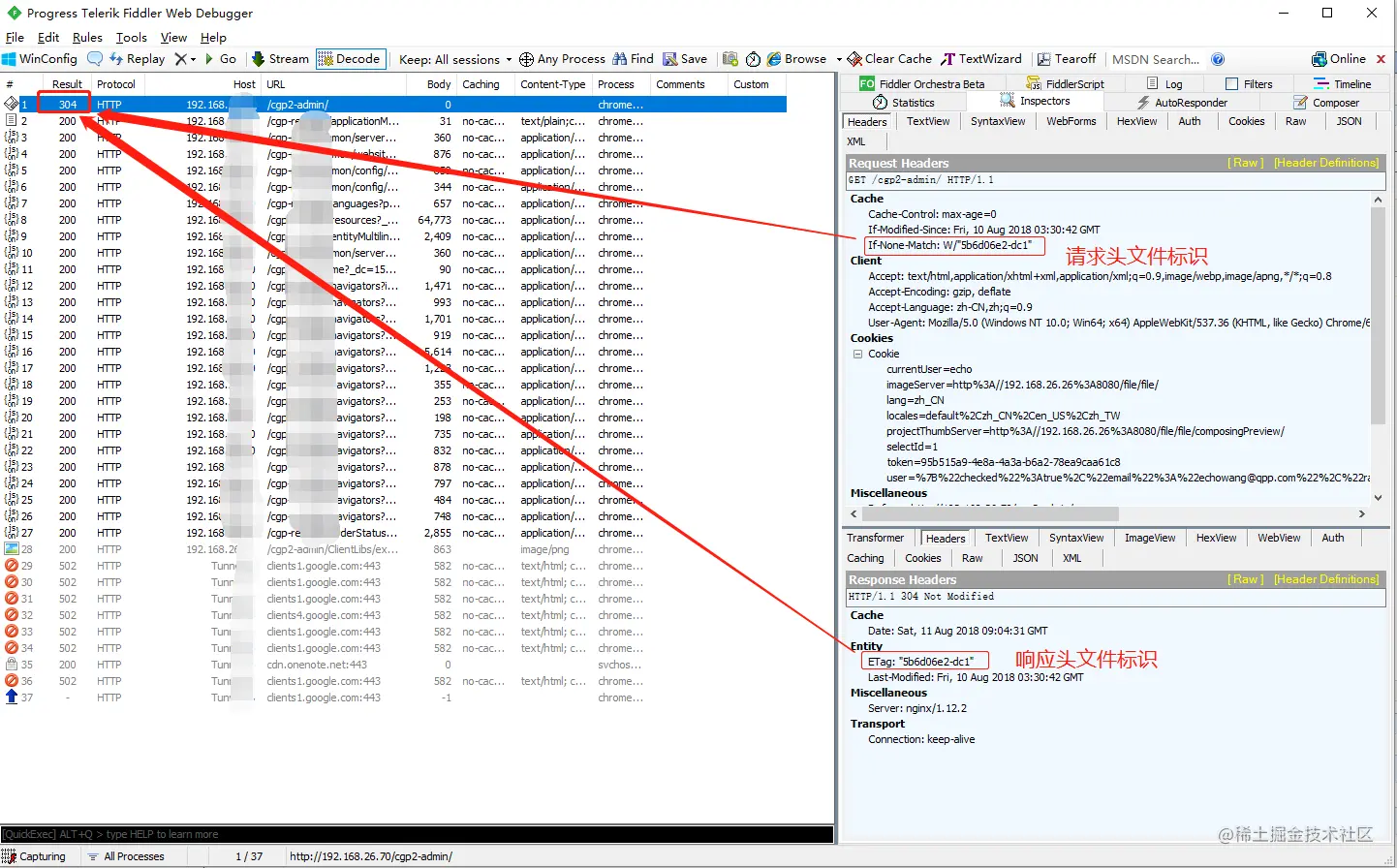Screen dimensions: 1397x868
Task: Open the Tools menu
Action: click(x=132, y=38)
